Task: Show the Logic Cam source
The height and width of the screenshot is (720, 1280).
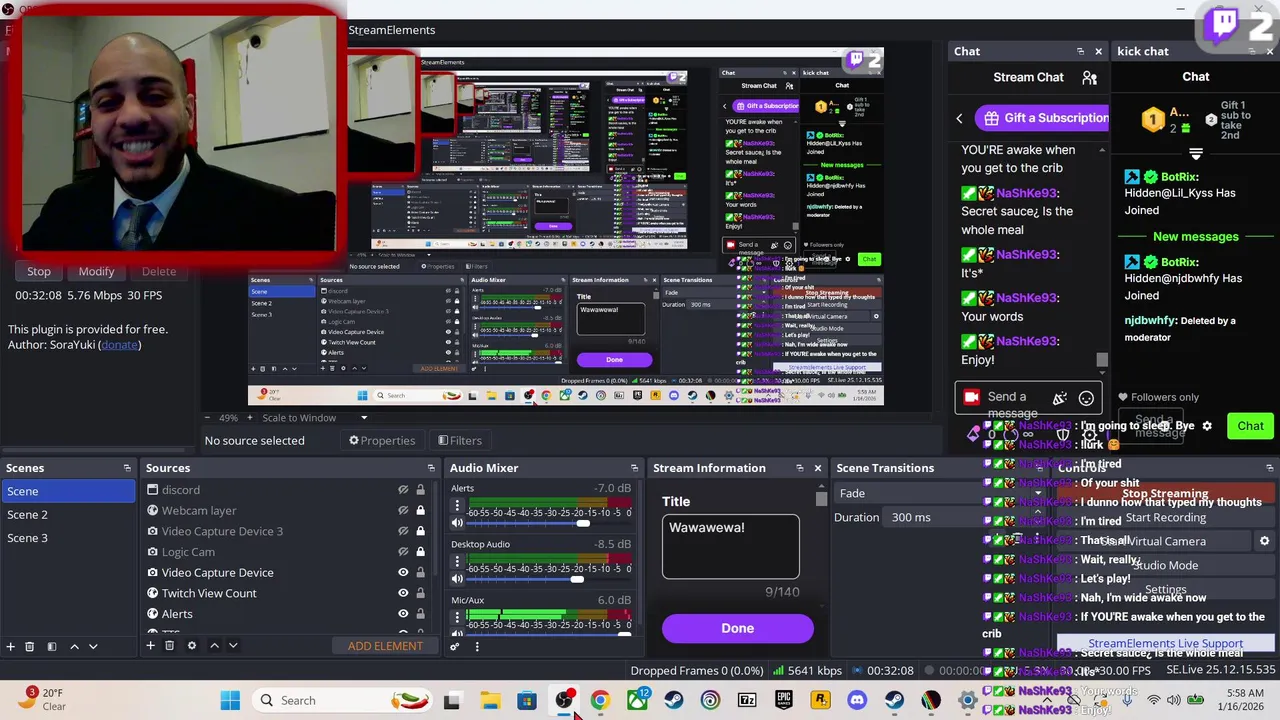Action: (x=403, y=552)
